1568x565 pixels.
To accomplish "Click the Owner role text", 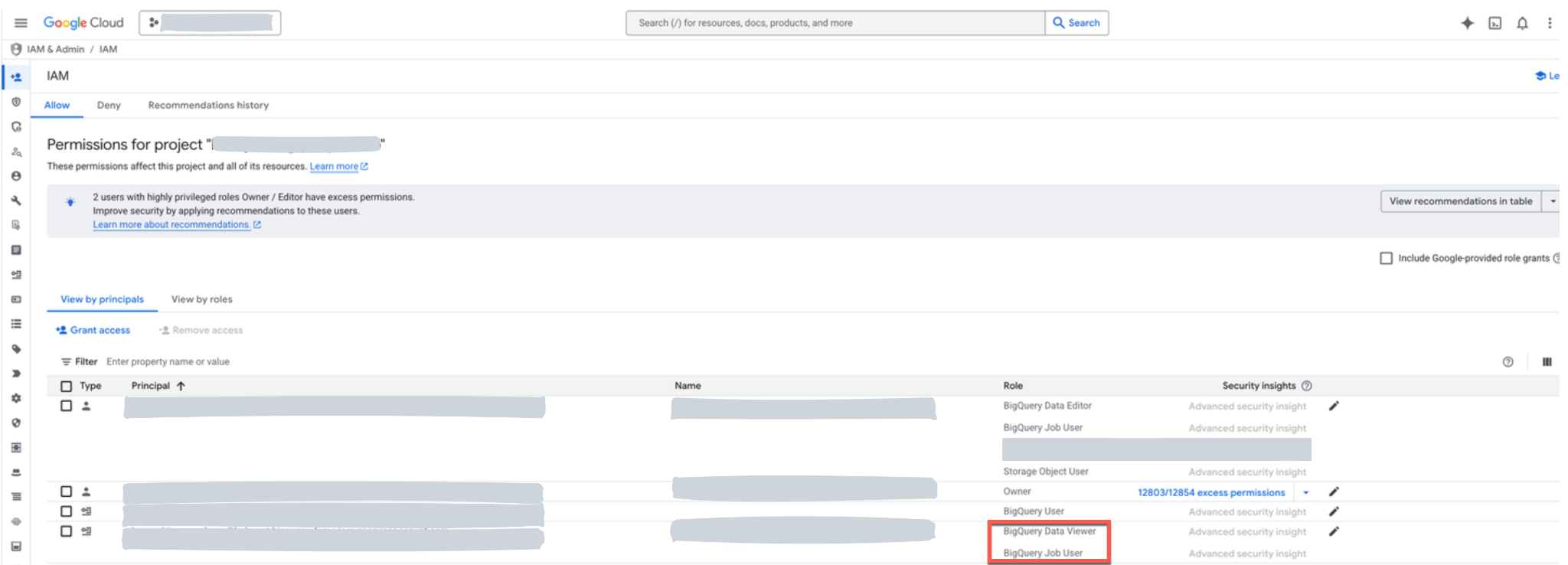I will click(x=1017, y=492).
